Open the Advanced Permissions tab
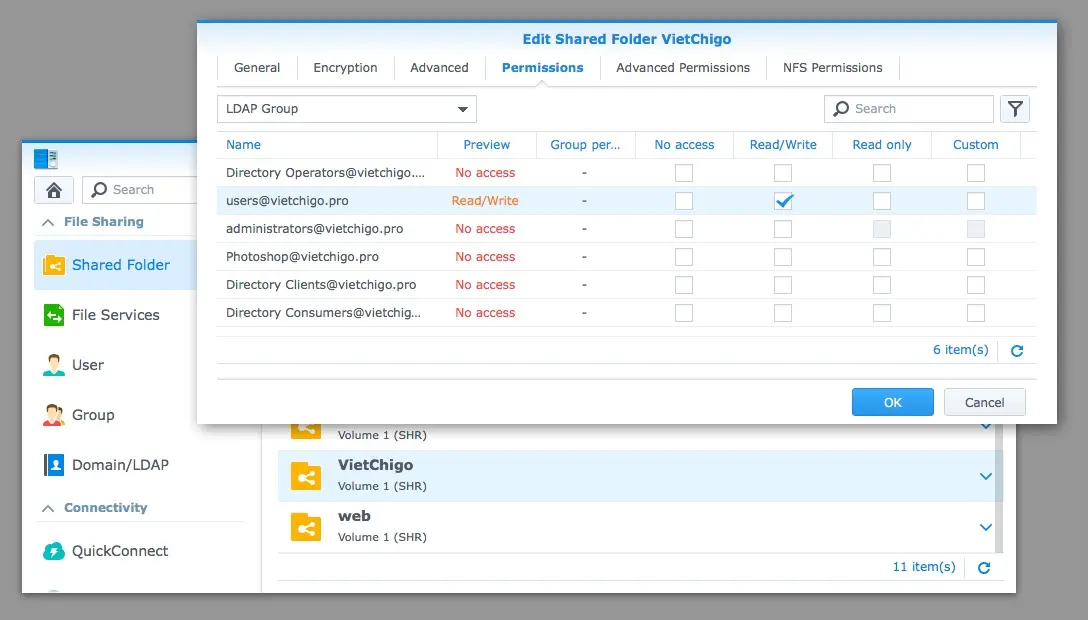 coord(683,68)
